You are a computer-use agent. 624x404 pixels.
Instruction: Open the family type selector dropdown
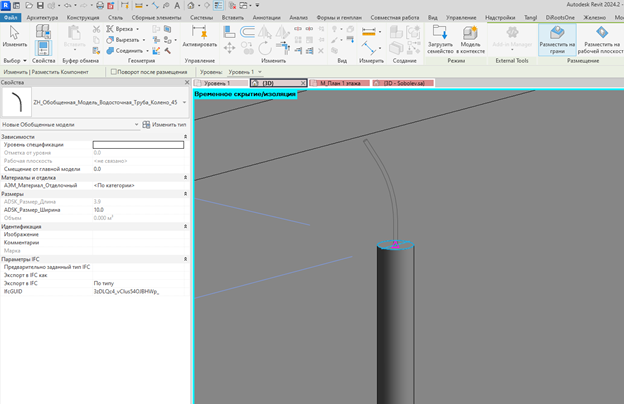184,102
